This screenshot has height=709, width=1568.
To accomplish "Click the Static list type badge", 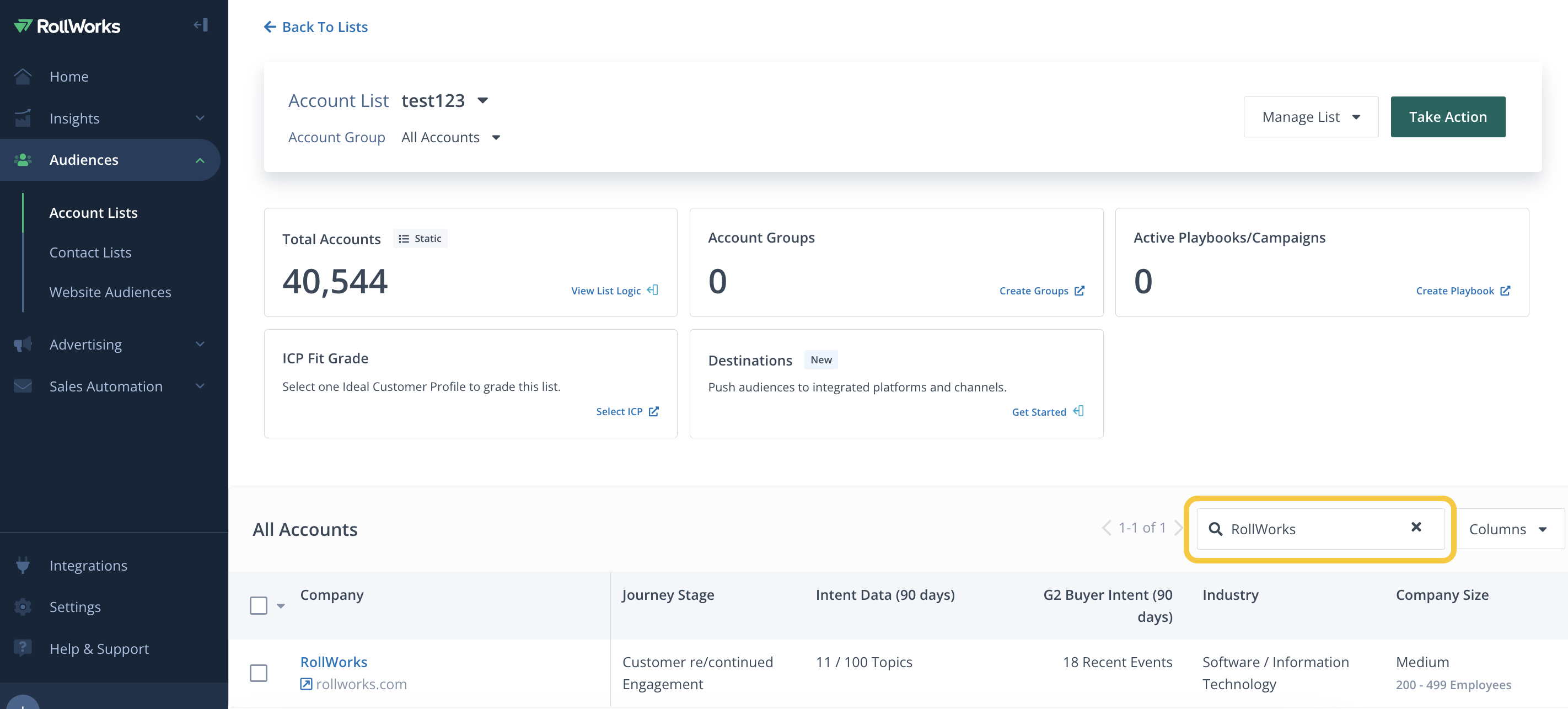I will coord(420,239).
